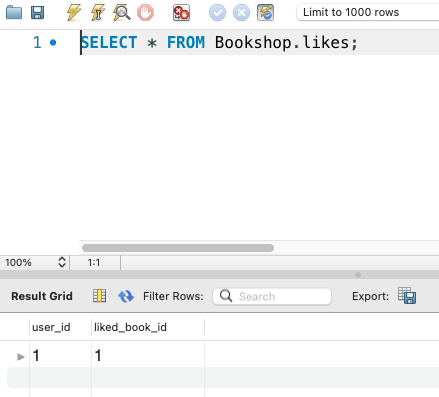Image resolution: width=439 pixels, height=397 pixels.
Task: Open a SQL script file folder icon
Action: coord(14,13)
